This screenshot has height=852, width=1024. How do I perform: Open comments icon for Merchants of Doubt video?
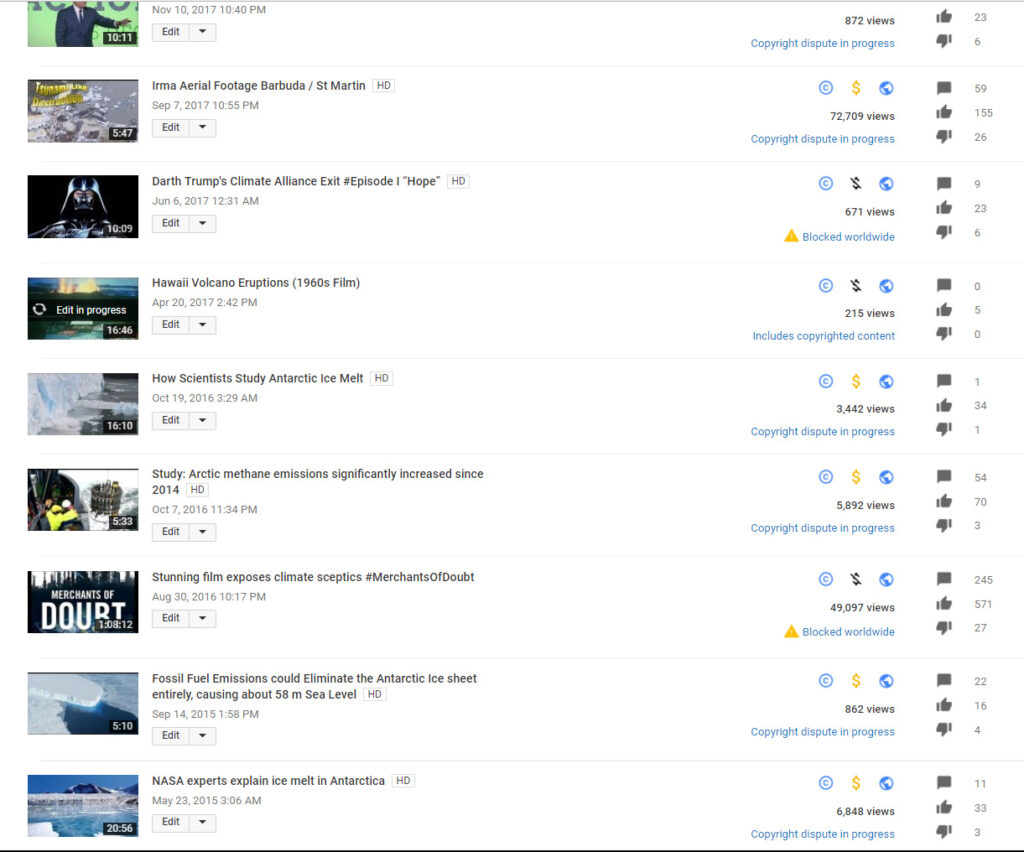click(x=944, y=579)
